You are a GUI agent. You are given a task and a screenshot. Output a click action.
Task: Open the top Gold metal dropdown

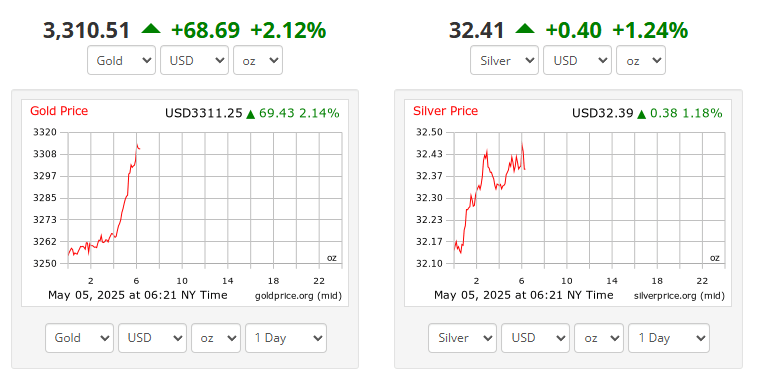pos(121,60)
